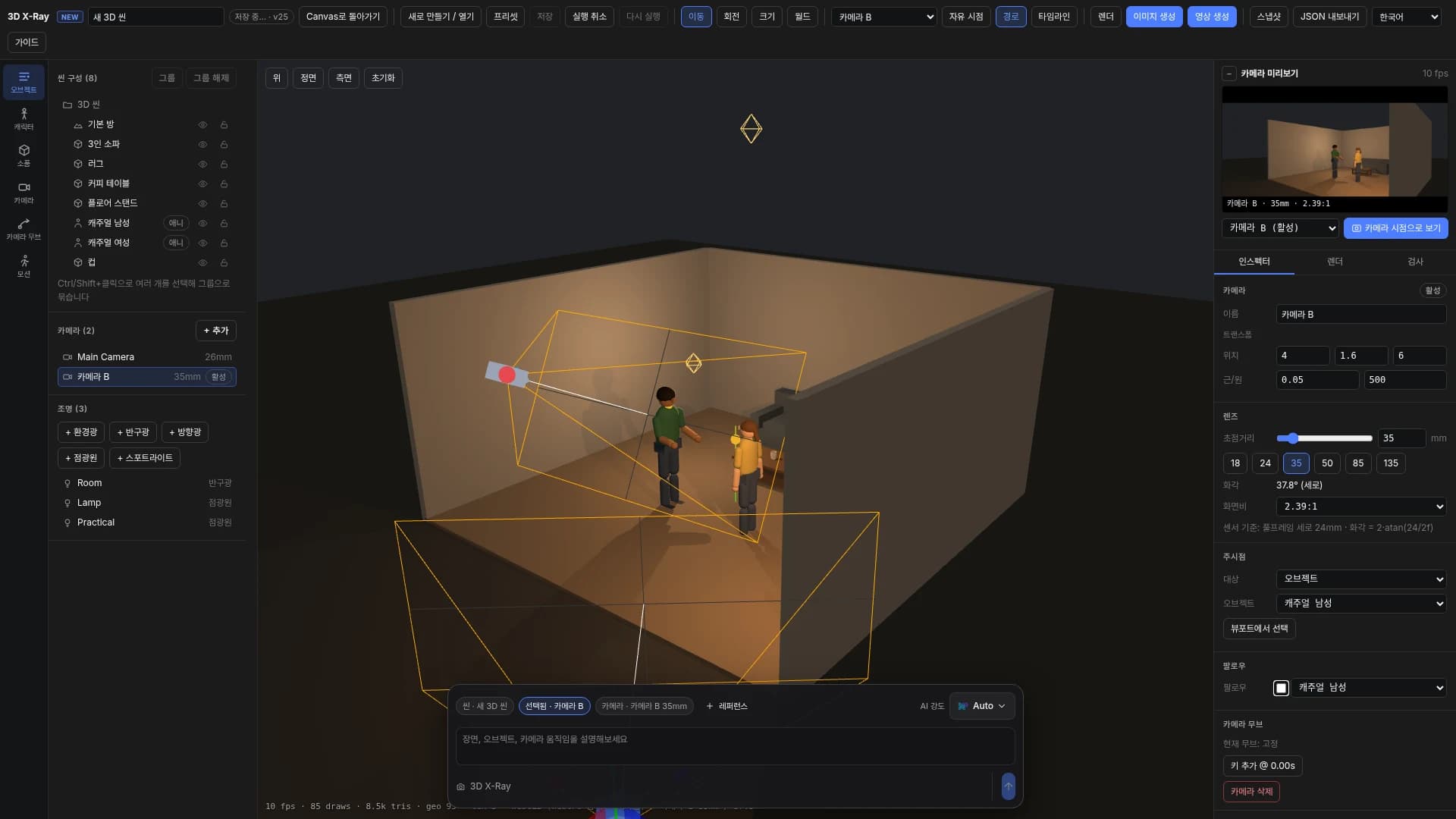Open the 카메라 sidebar panel
1456x819 pixels.
point(24,193)
